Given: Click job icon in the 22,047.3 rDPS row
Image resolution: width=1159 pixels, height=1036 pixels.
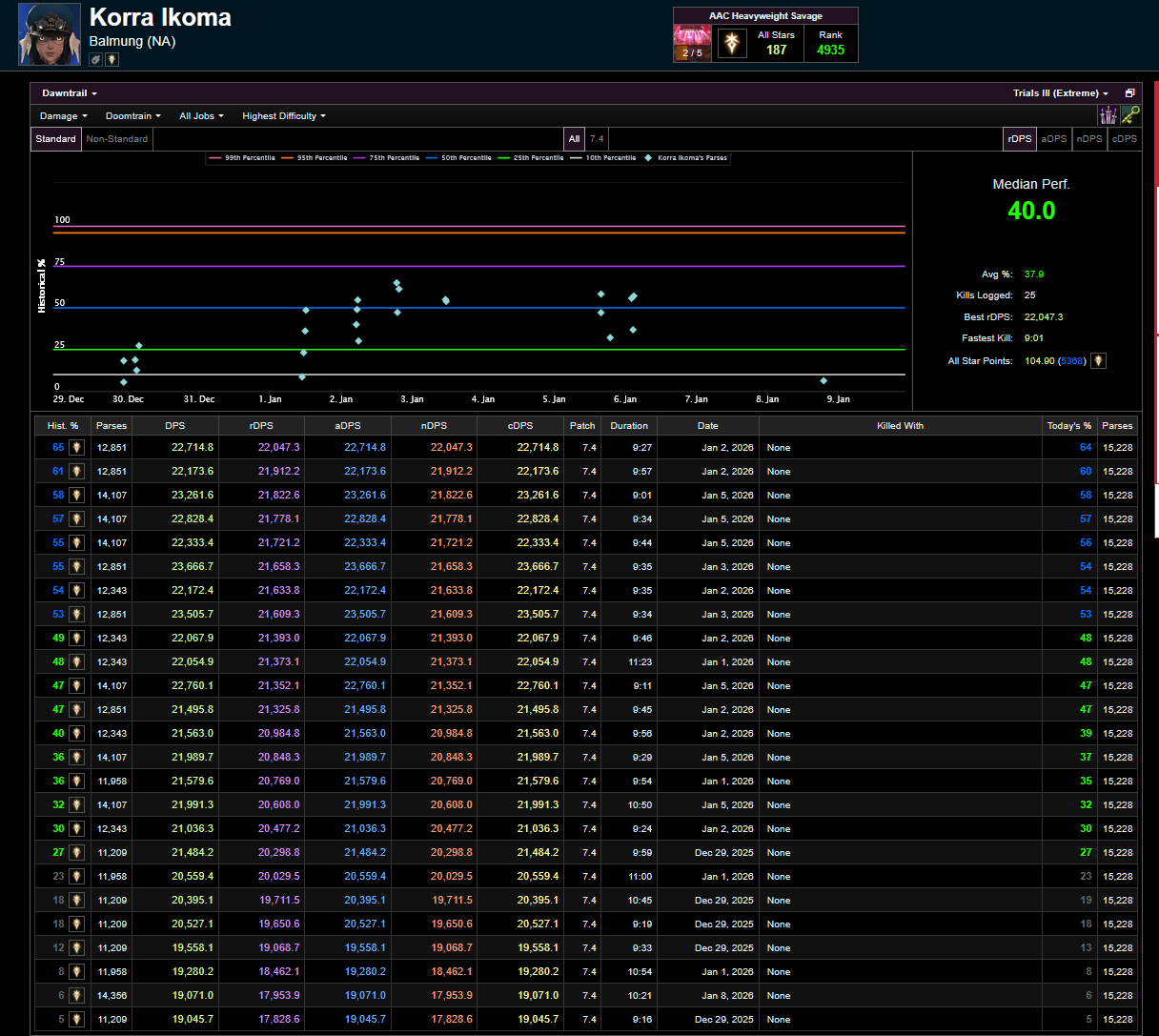Looking at the screenshot, I should pyautogui.click(x=76, y=447).
